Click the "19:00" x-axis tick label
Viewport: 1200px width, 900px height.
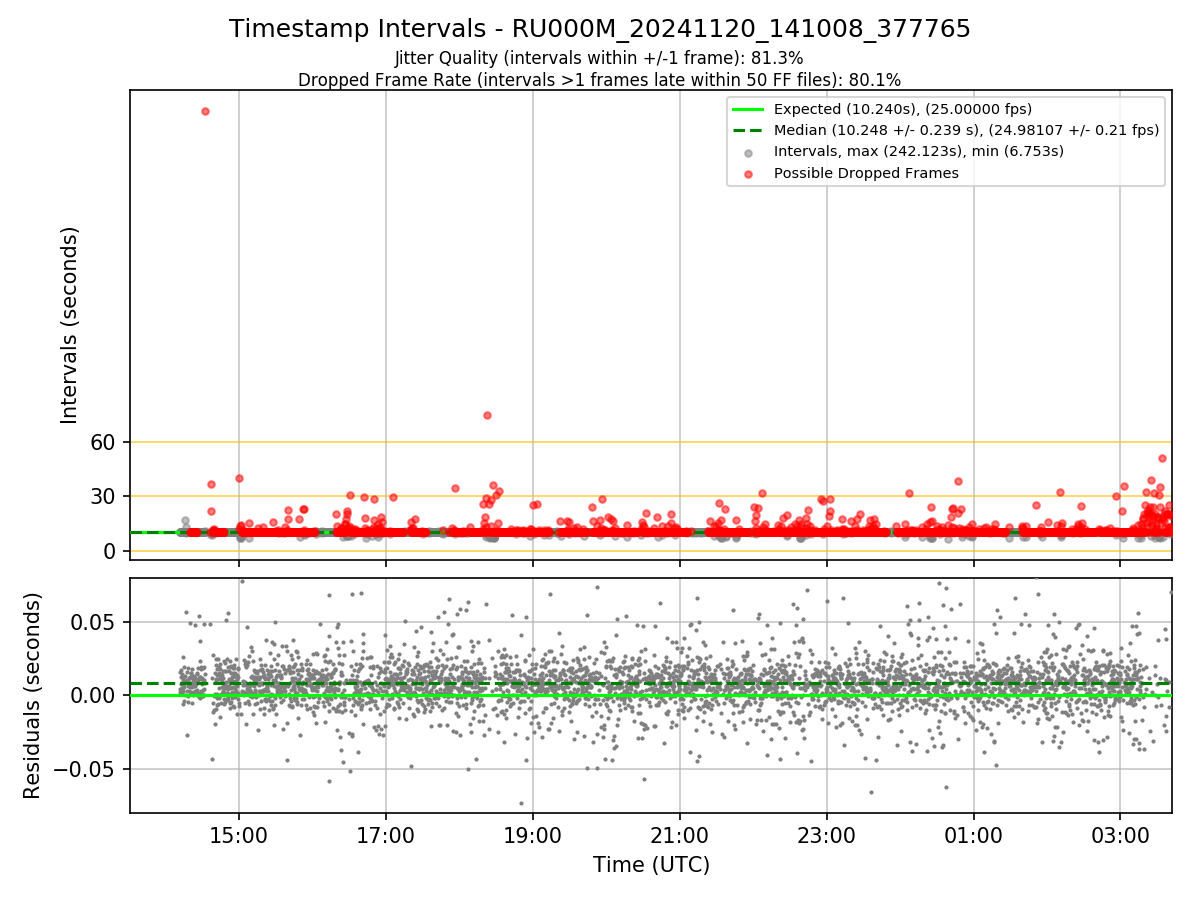532,834
